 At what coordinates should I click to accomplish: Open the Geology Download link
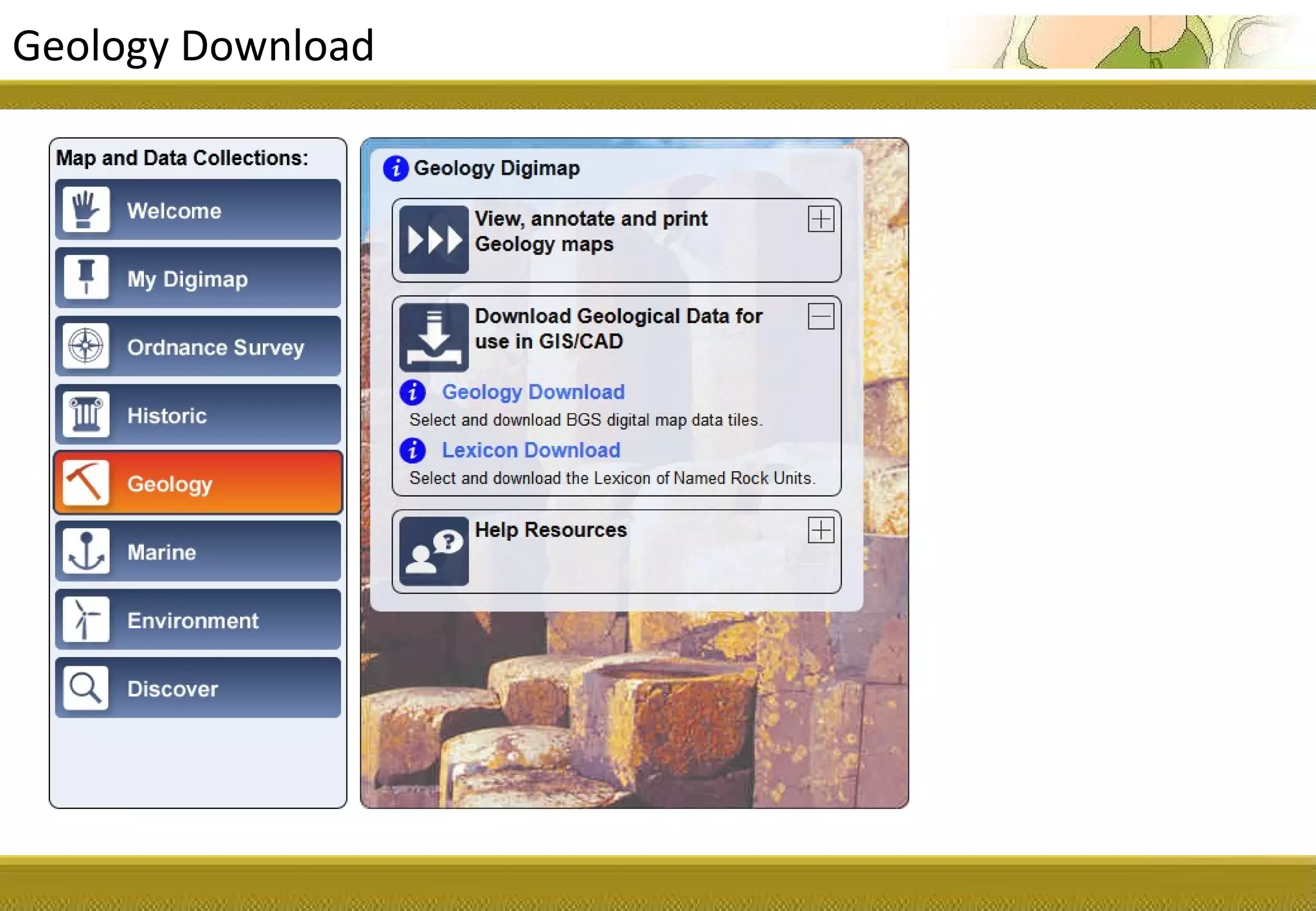(533, 392)
